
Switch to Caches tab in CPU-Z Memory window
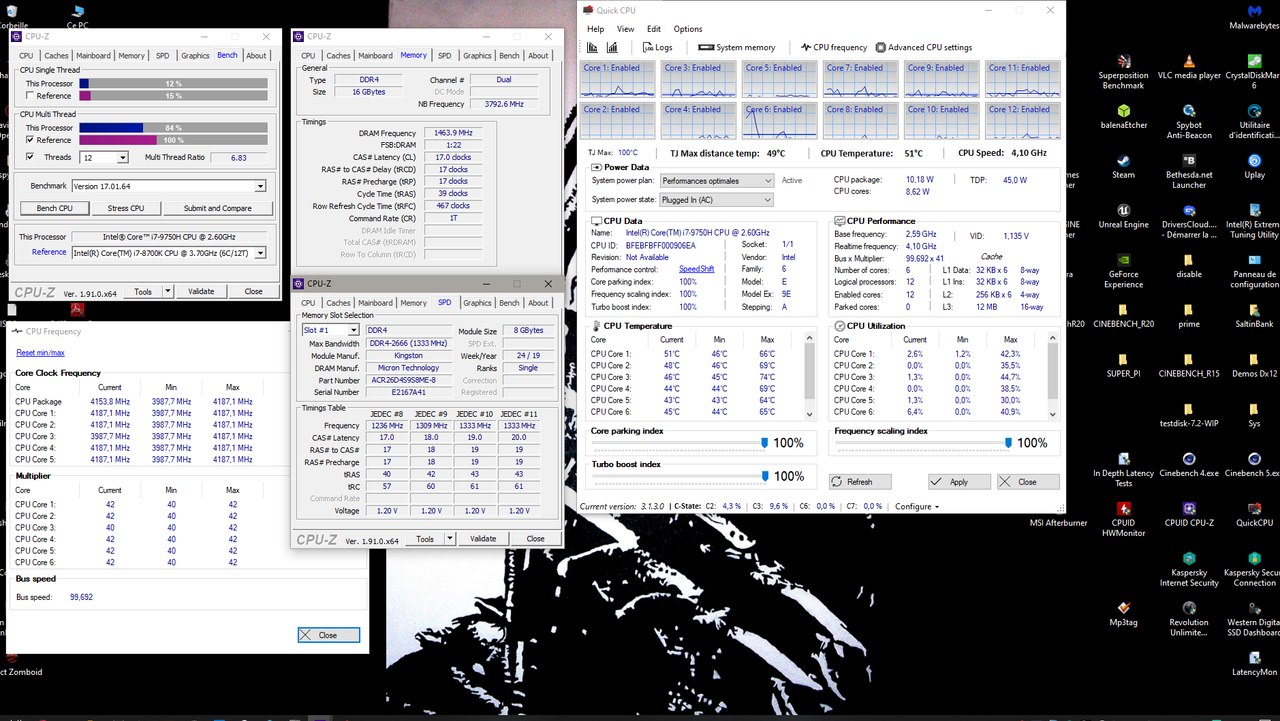coord(339,56)
